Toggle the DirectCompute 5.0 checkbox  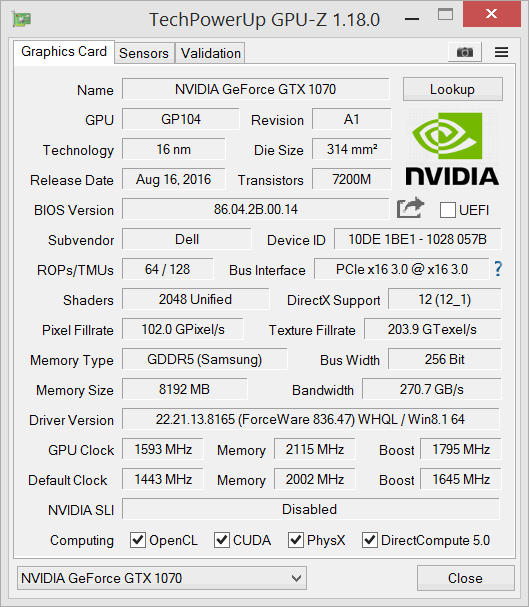click(x=370, y=540)
